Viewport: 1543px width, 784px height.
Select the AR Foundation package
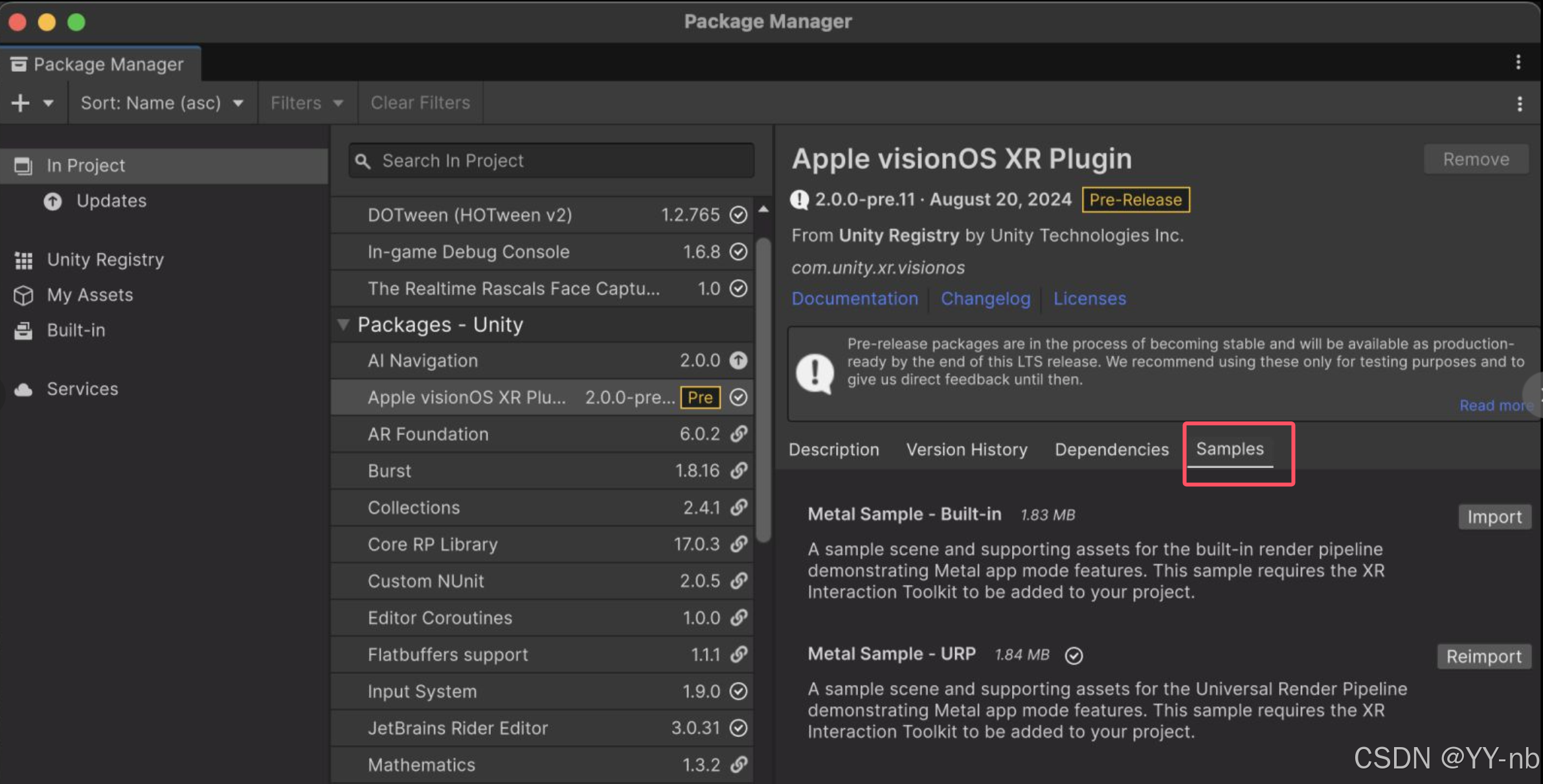[543, 434]
